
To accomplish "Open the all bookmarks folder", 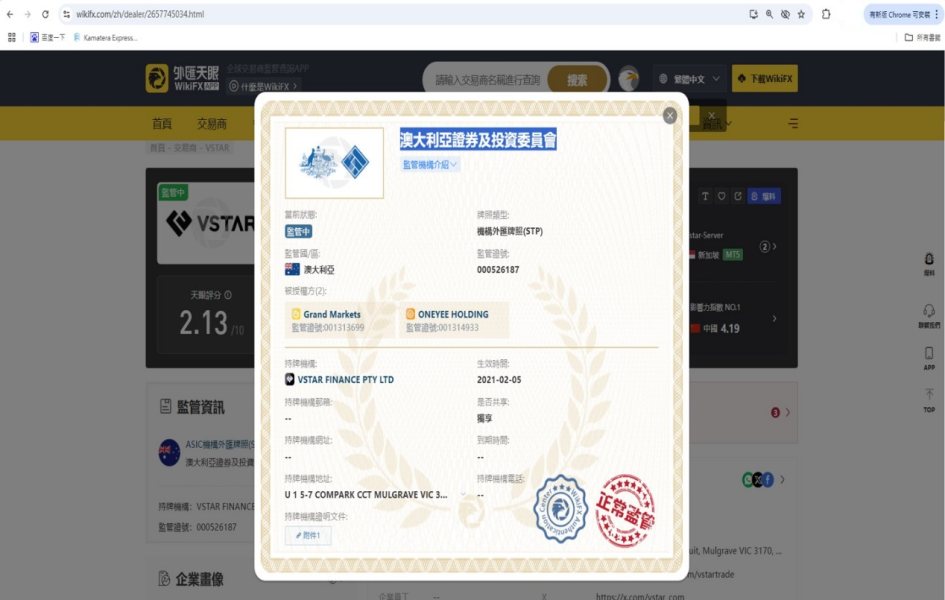I will 922,37.
